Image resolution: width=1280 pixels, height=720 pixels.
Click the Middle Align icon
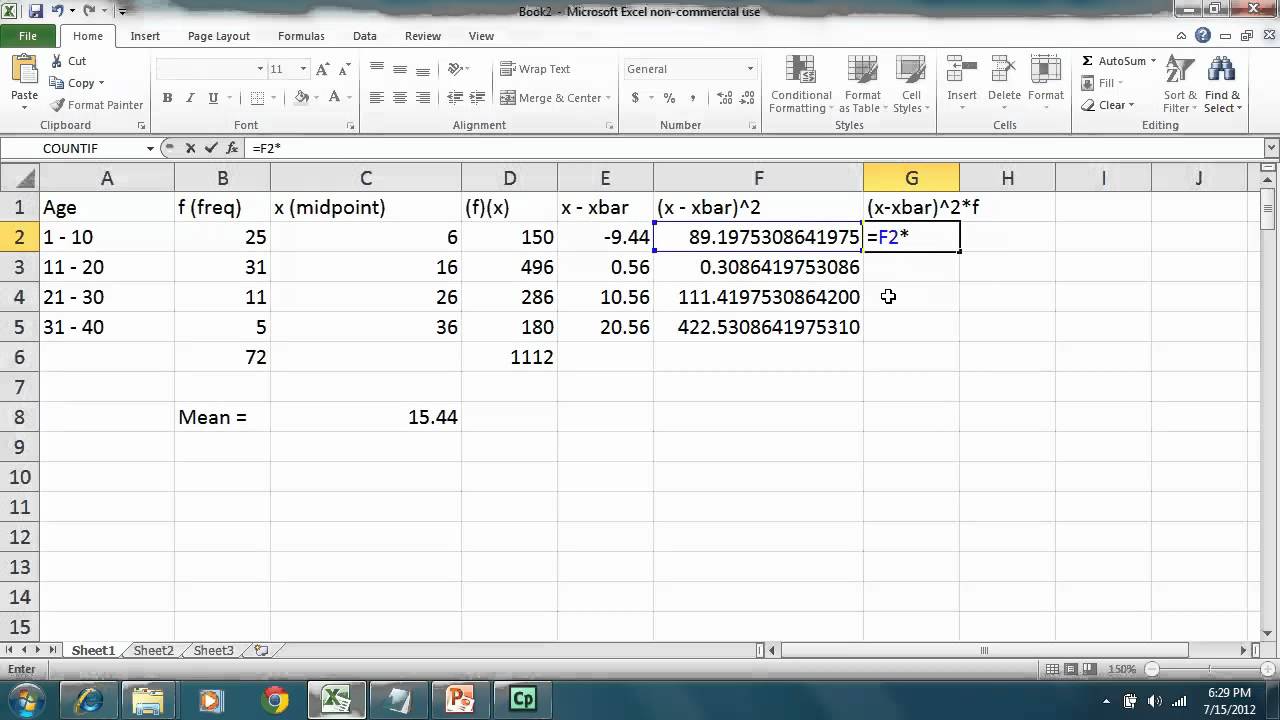tap(400, 69)
